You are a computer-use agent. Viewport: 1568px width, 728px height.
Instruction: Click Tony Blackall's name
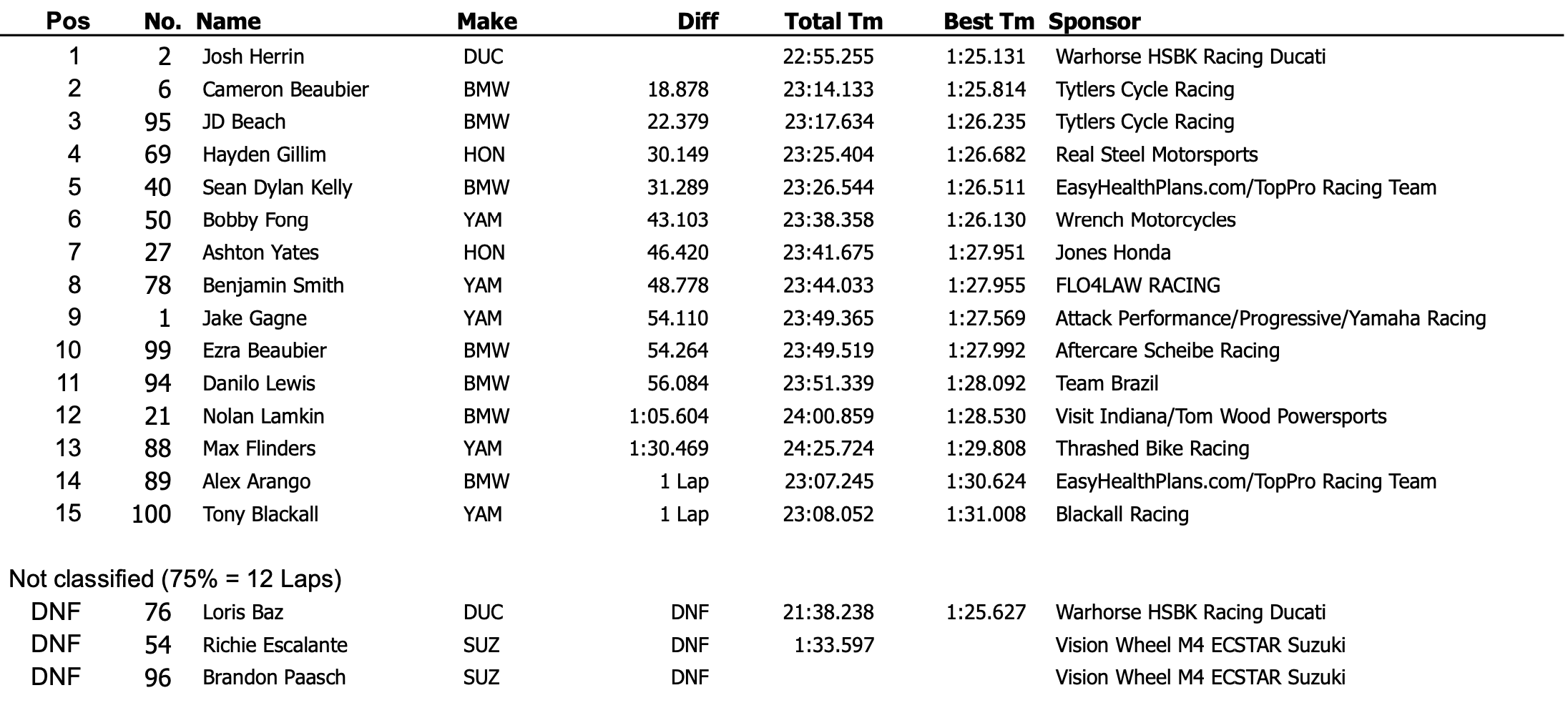coord(260,514)
